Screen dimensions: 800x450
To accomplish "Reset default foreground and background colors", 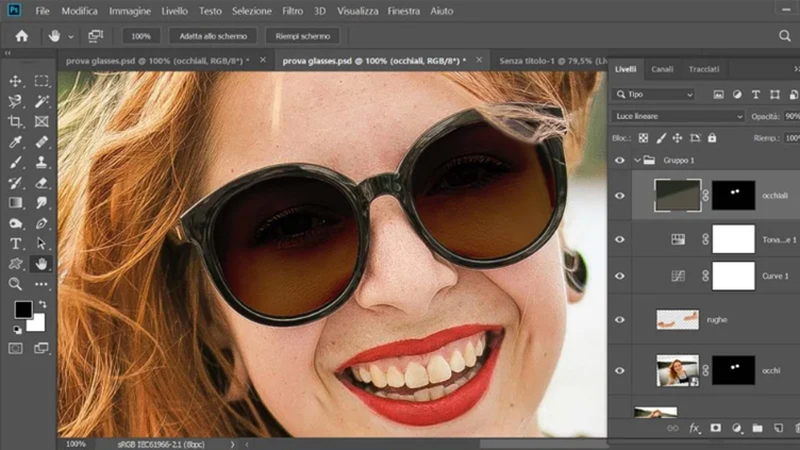I will (17, 330).
